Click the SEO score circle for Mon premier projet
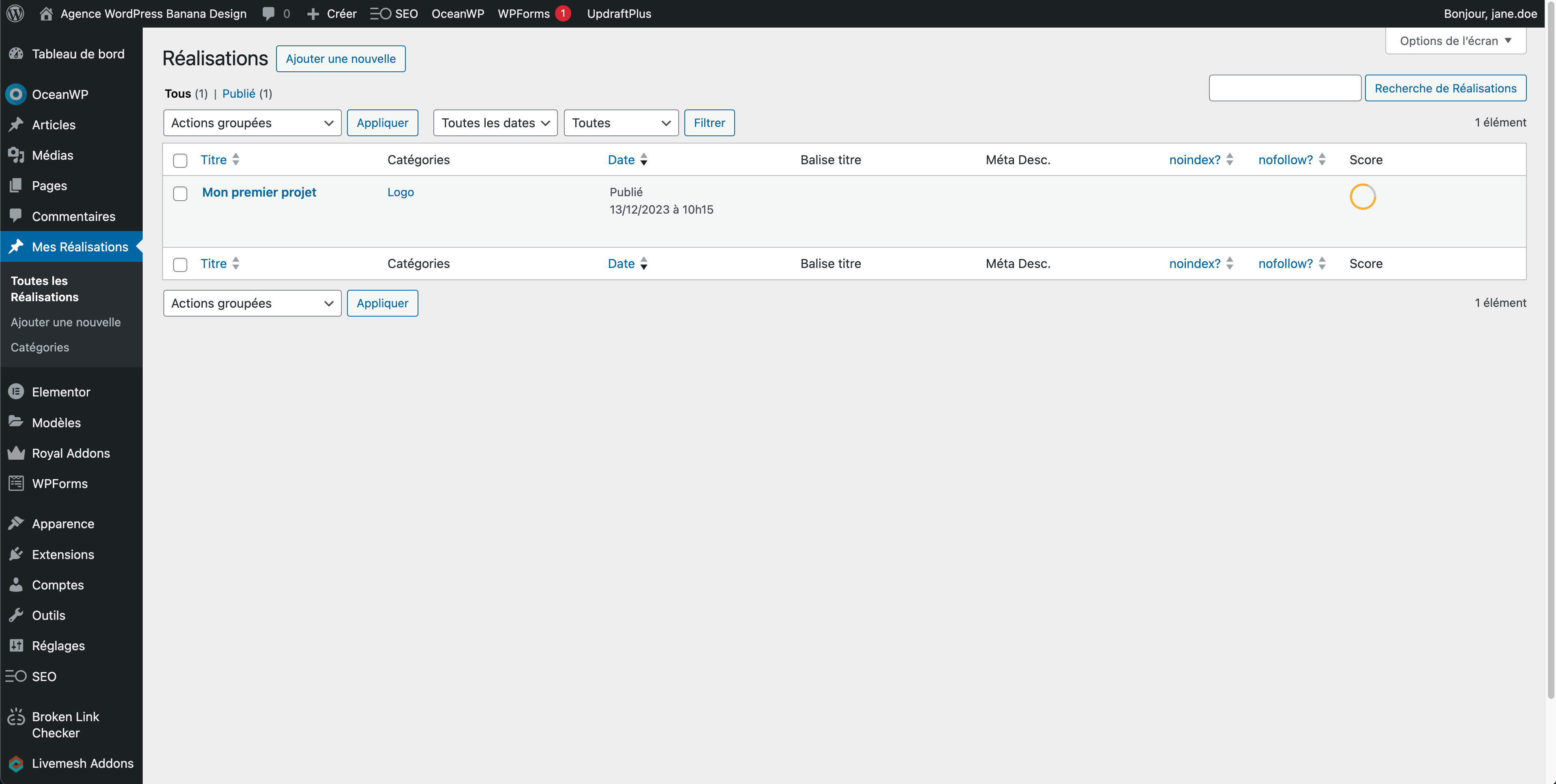The height and width of the screenshot is (784, 1556). pos(1362,197)
